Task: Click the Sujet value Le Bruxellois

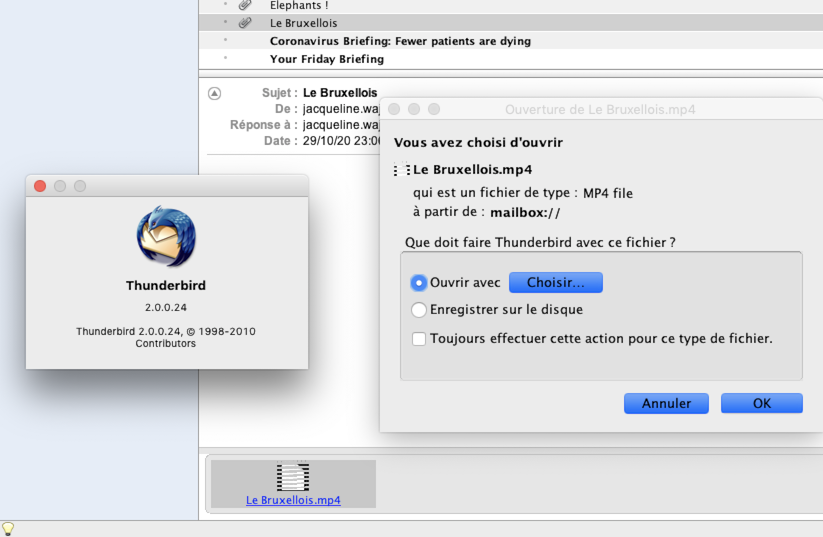Action: click(340, 93)
